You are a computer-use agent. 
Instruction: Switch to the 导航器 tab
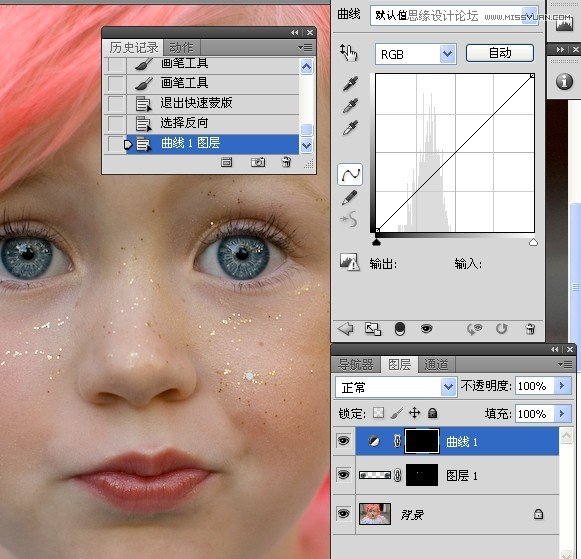356,365
